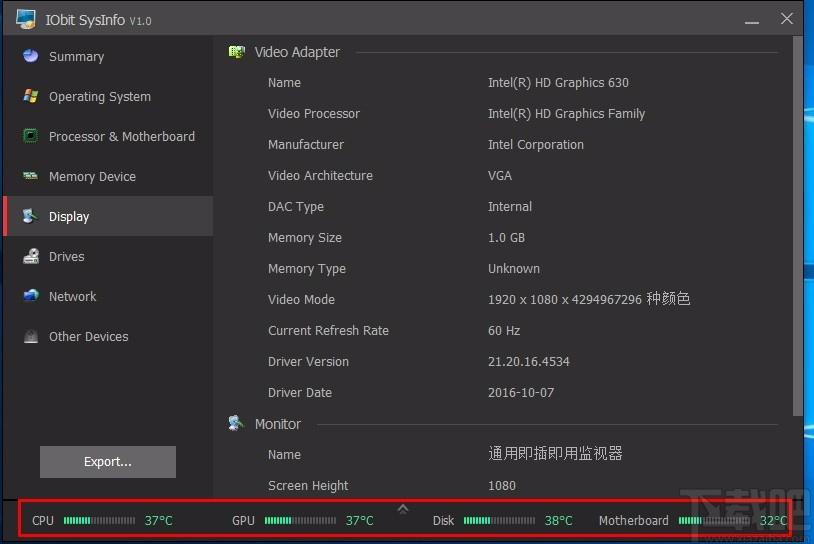
Task: Click the '2016-10-07' driver date value
Action: pyautogui.click(x=521, y=392)
